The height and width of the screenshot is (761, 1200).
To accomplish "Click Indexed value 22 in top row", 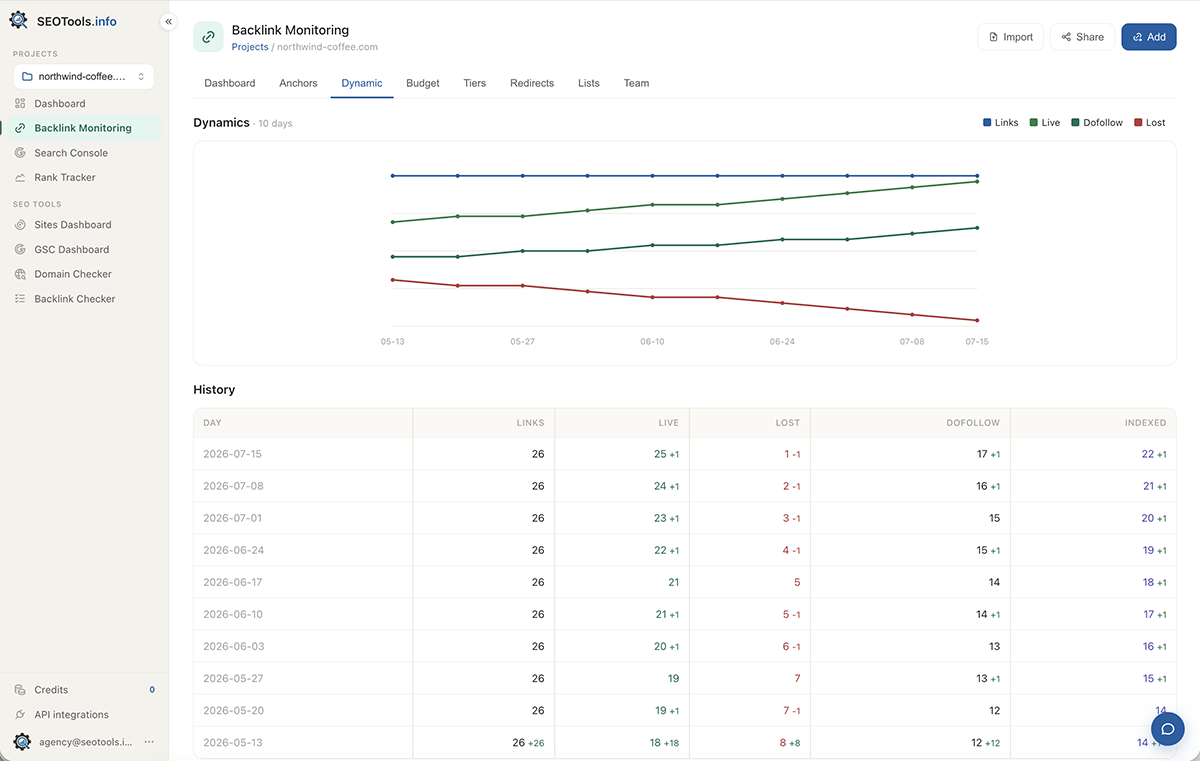I will 1148,454.
